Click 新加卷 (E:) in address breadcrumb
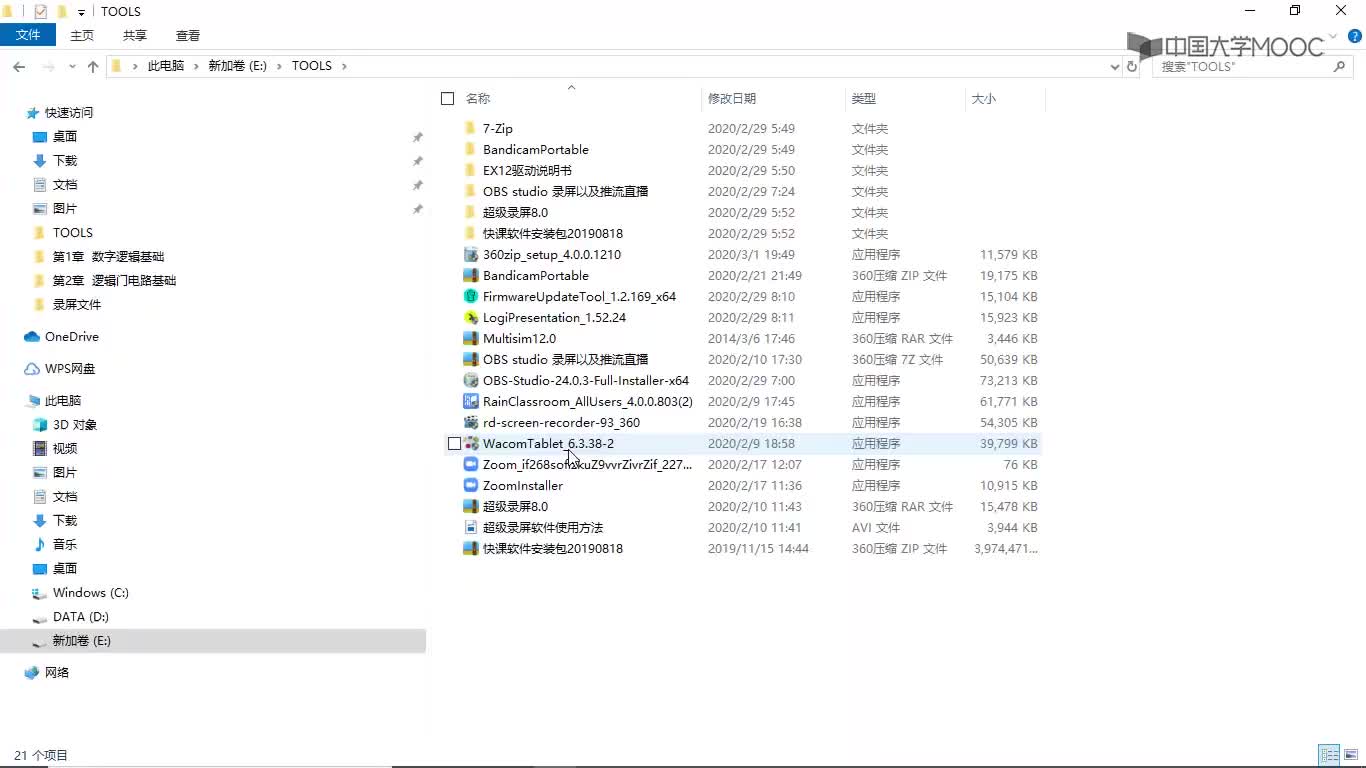Viewport: 1366px width, 768px height. point(237,66)
